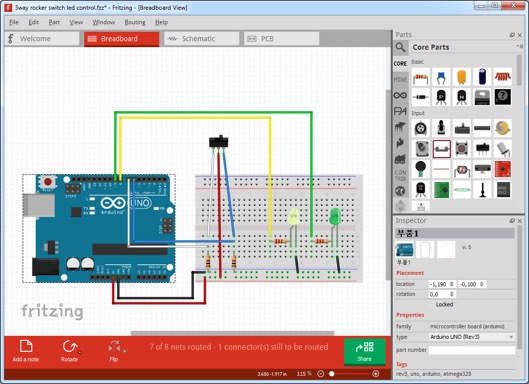This screenshot has height=384, width=529.
Task: Click the parts search magnifier icon
Action: click(400, 47)
